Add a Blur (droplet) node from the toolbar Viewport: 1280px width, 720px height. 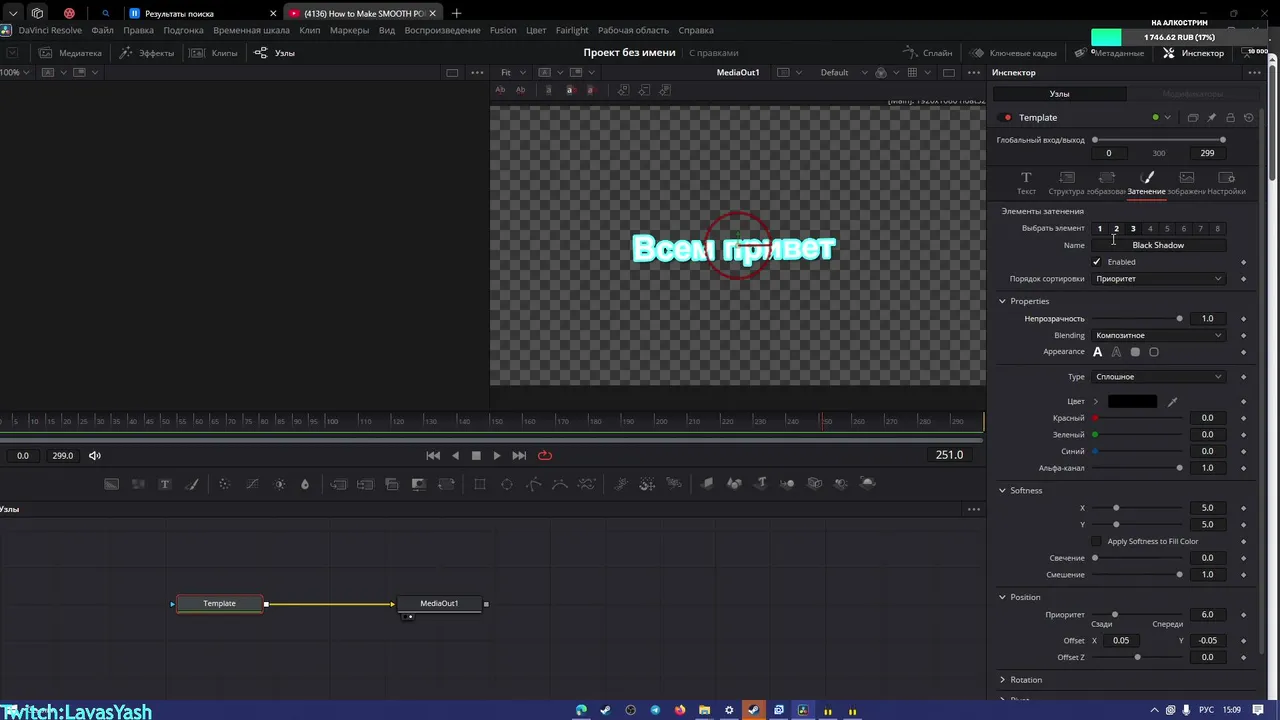(x=305, y=484)
